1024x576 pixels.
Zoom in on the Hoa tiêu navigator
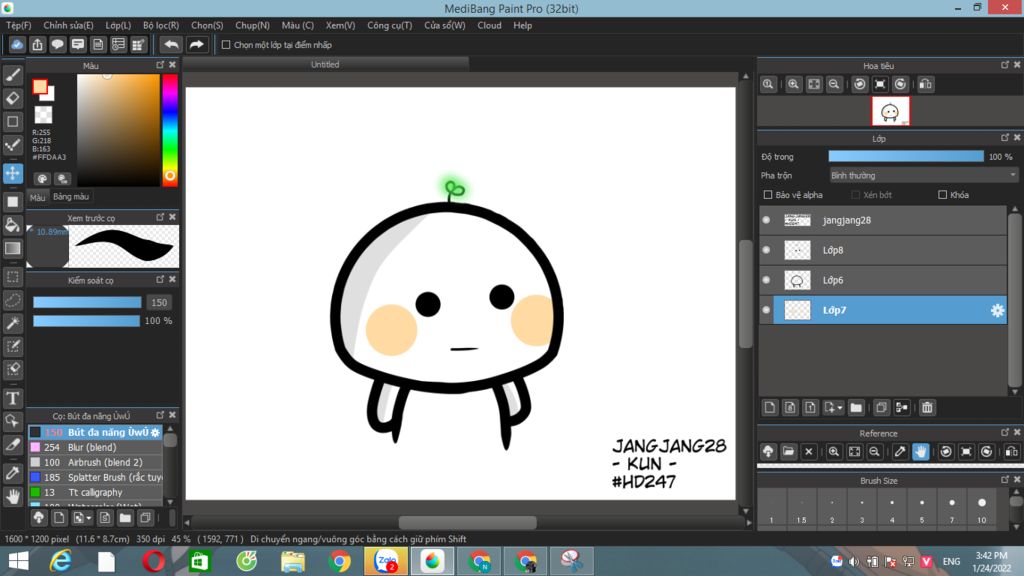[793, 84]
